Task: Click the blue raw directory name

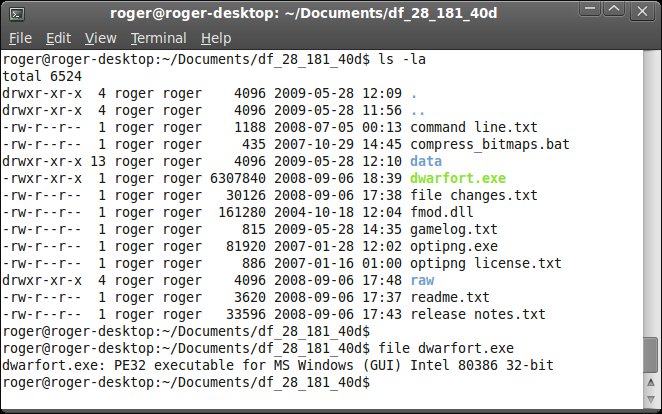Action: pyautogui.click(x=422, y=281)
